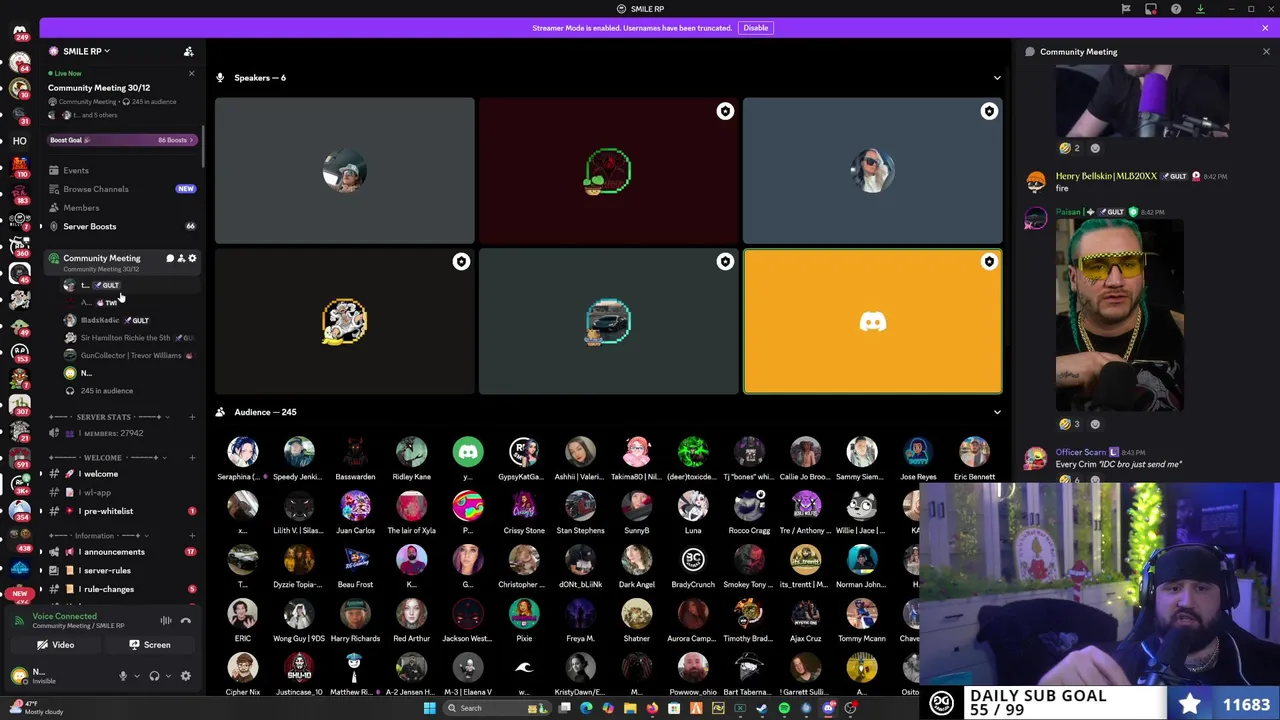Close the Streamer Mode banner
The image size is (1280, 720).
[x=1265, y=28]
